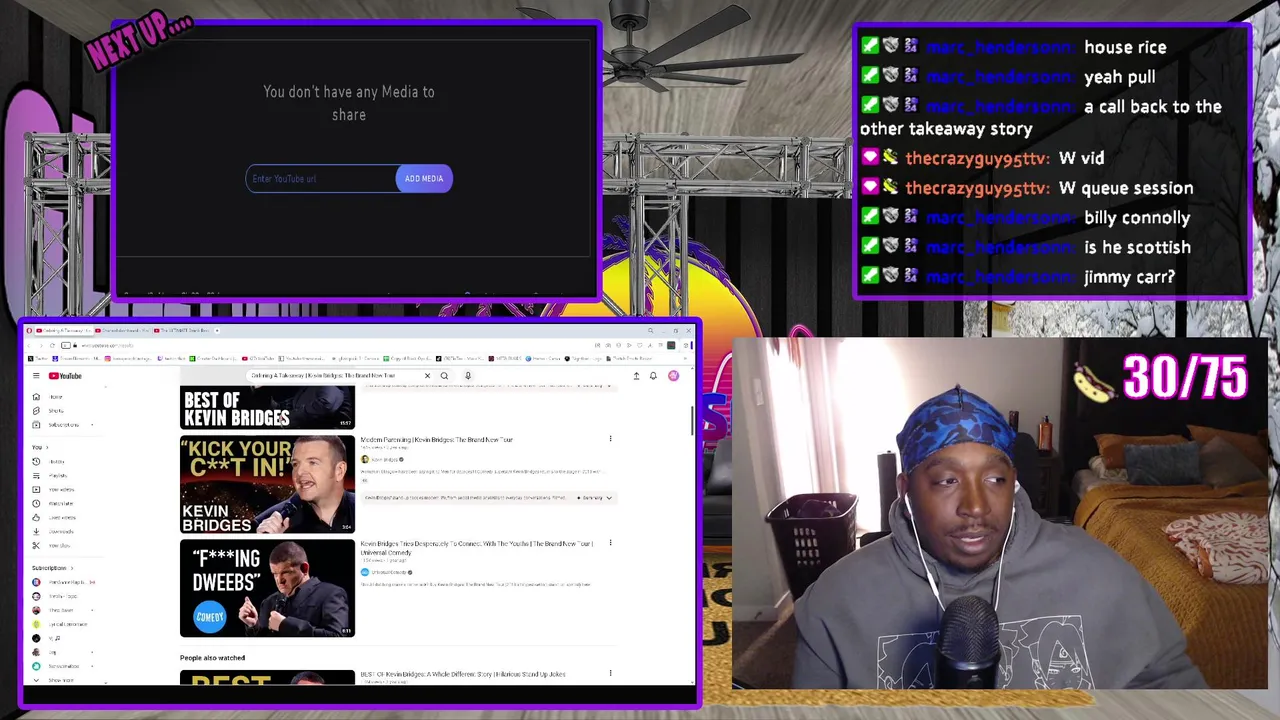Image resolution: width=1280 pixels, height=720 pixels.
Task: Go to YouTube home via logo
Action: pyautogui.click(x=65, y=376)
